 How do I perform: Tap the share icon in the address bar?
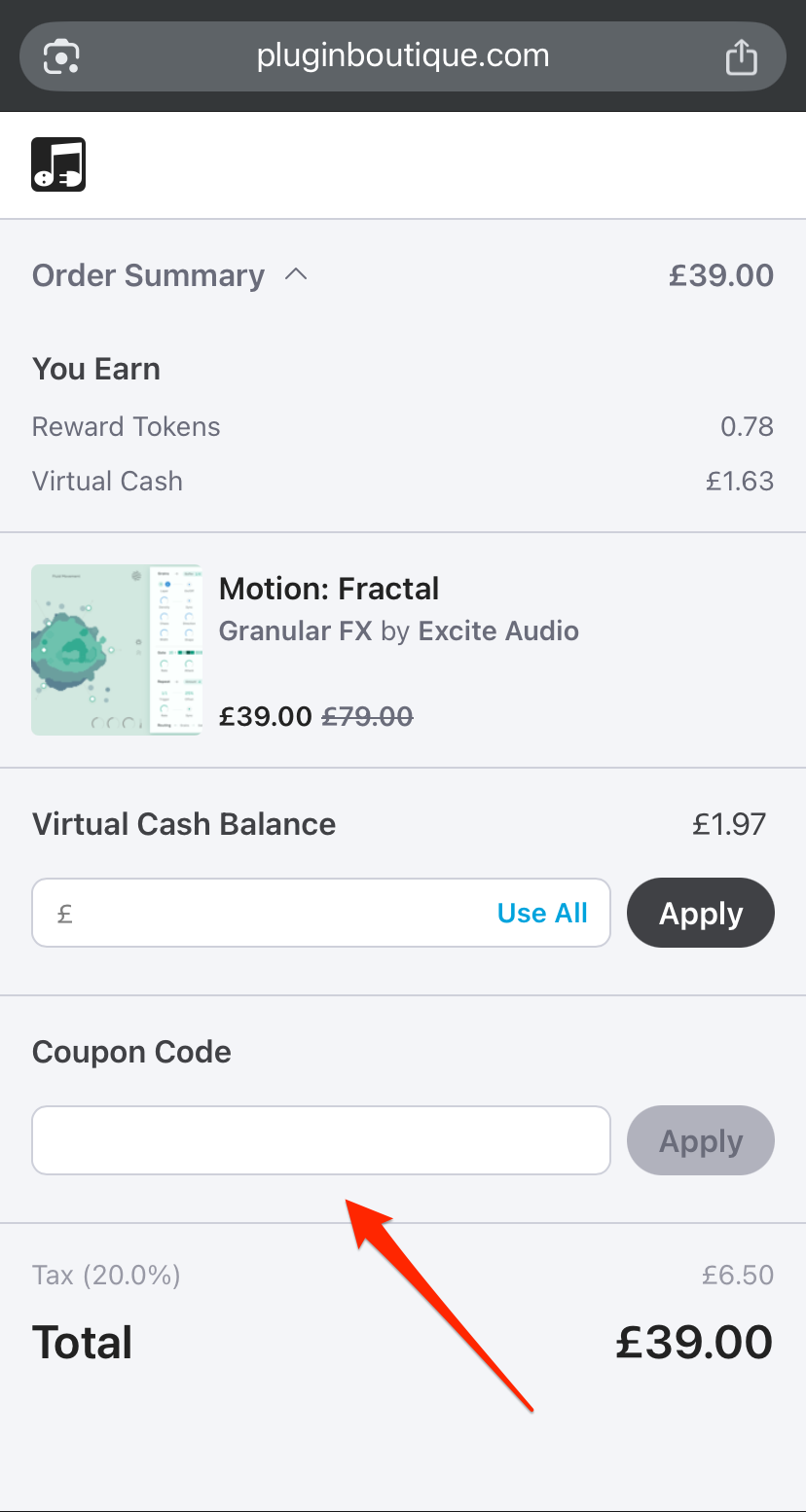pyautogui.click(x=742, y=56)
